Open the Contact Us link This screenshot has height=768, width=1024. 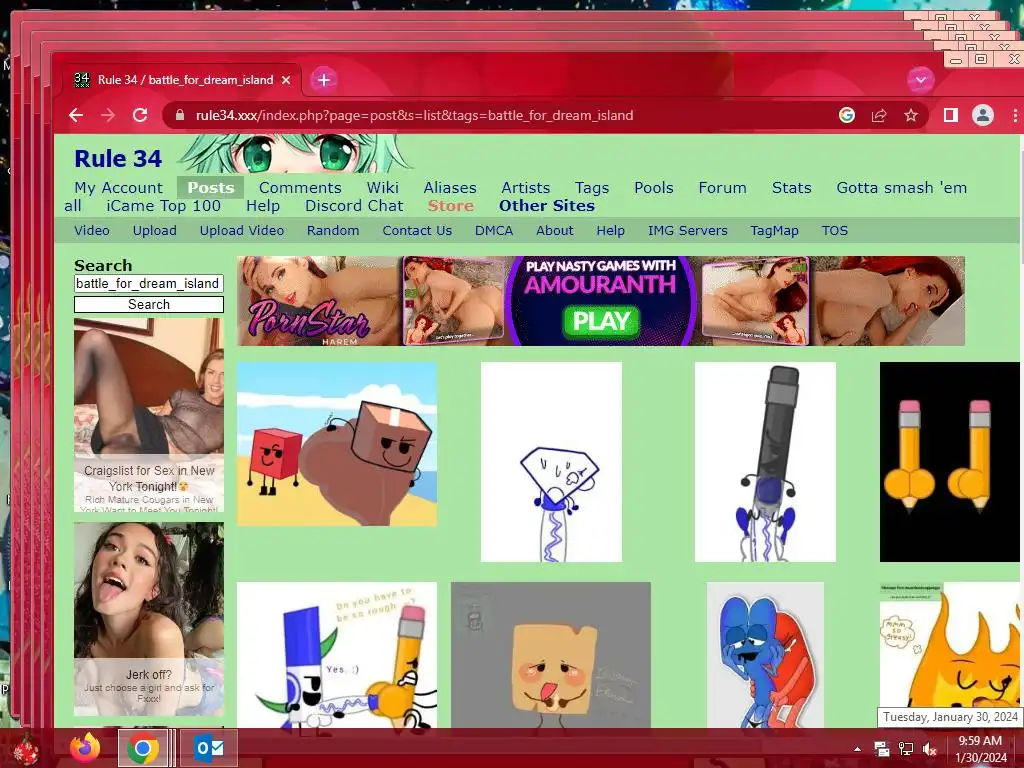point(417,231)
